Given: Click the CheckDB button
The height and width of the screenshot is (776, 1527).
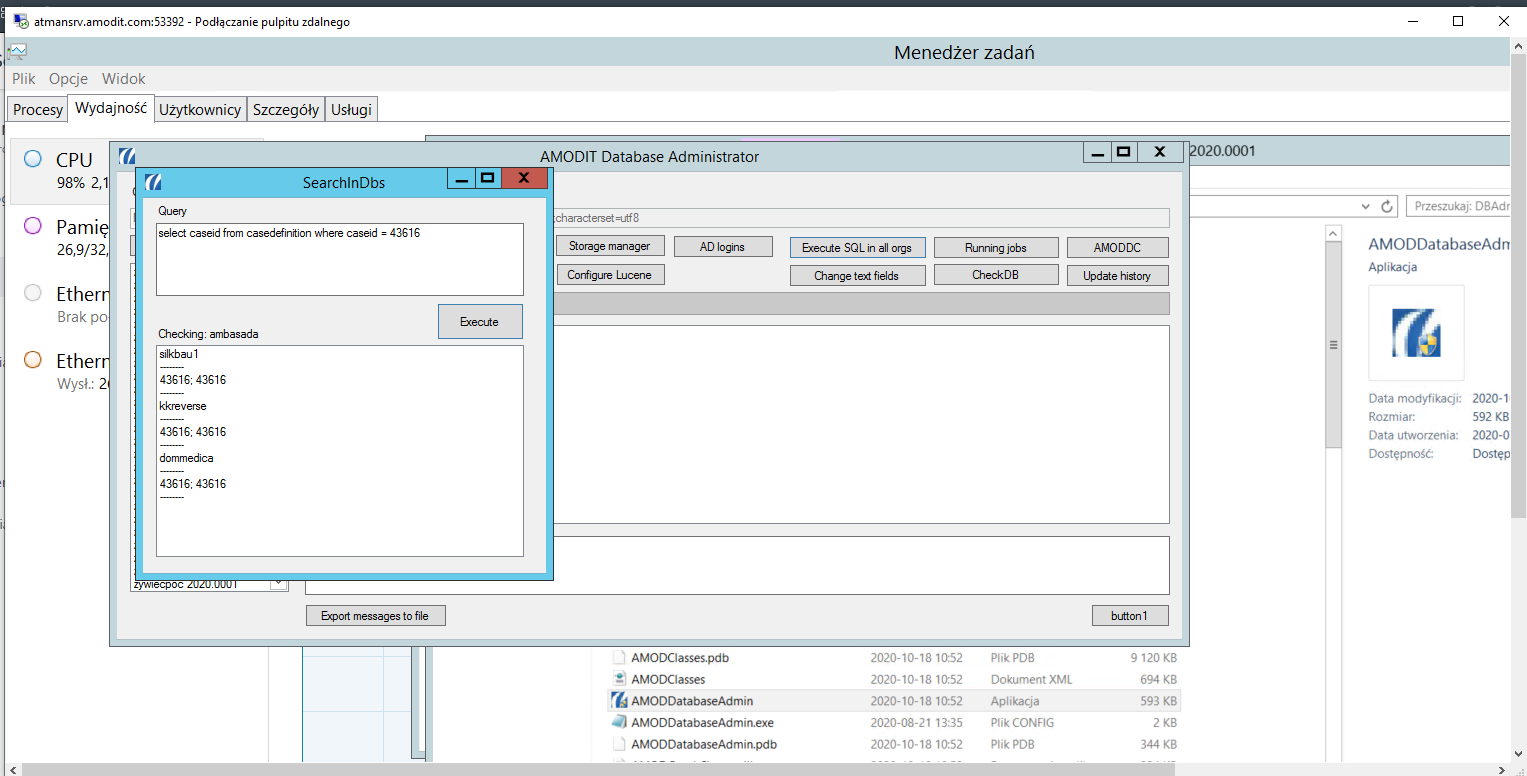Looking at the screenshot, I should coord(996,275).
